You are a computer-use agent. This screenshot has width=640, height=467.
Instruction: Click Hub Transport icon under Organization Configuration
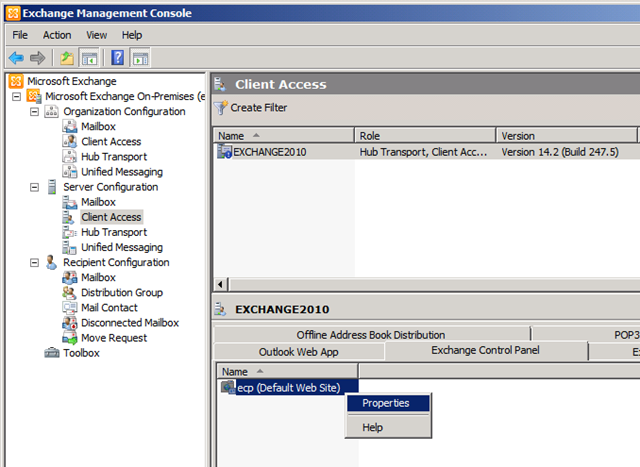[x=70, y=157]
